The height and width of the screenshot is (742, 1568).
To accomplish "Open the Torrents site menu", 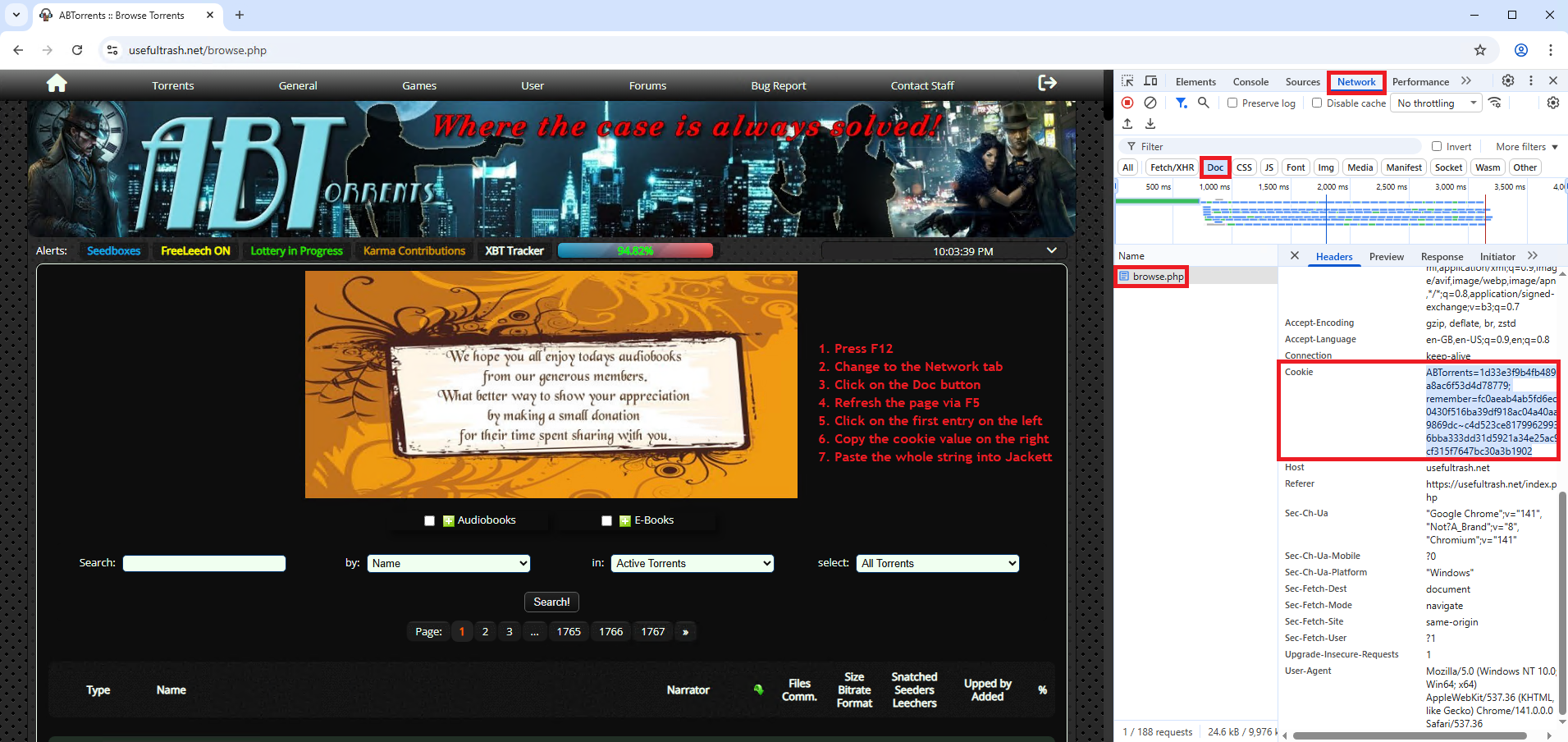I will pos(173,85).
